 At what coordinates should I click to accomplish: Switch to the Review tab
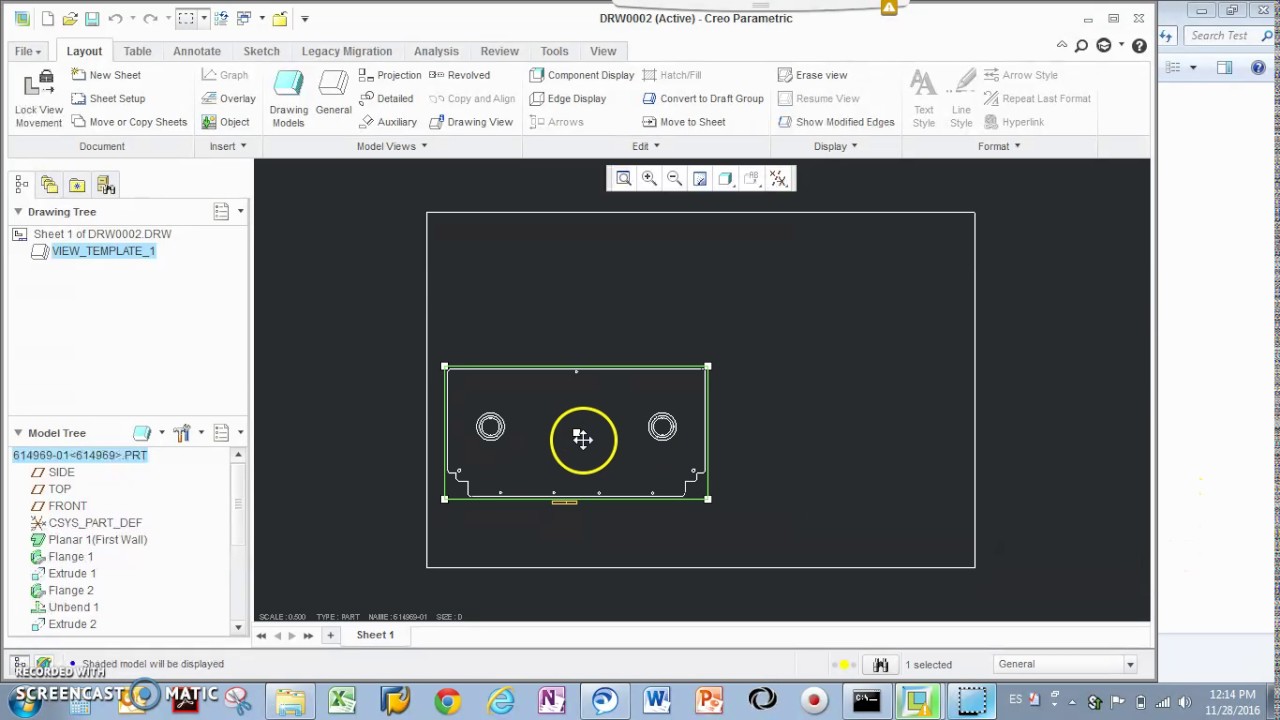point(499,51)
